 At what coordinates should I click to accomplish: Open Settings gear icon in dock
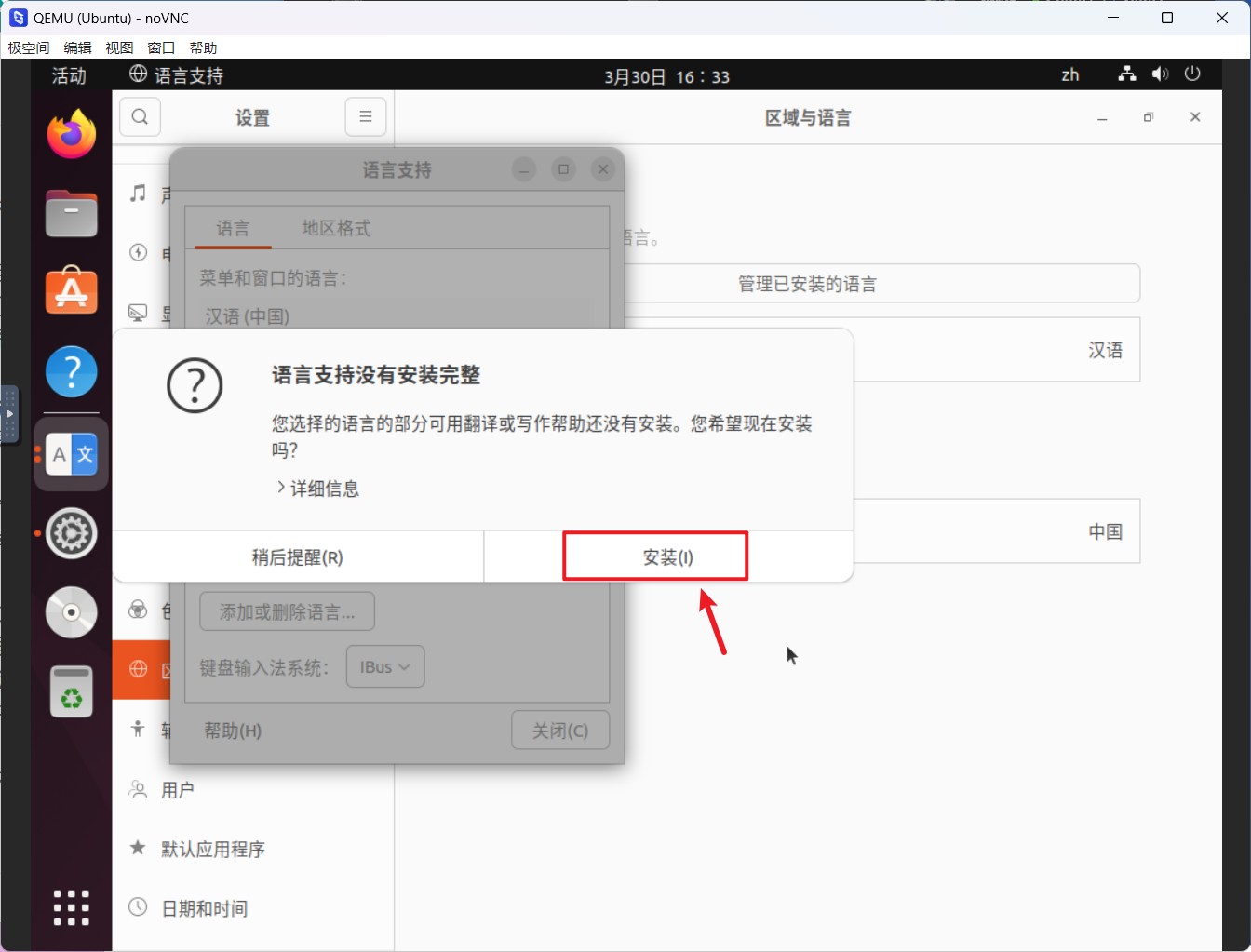tap(72, 533)
